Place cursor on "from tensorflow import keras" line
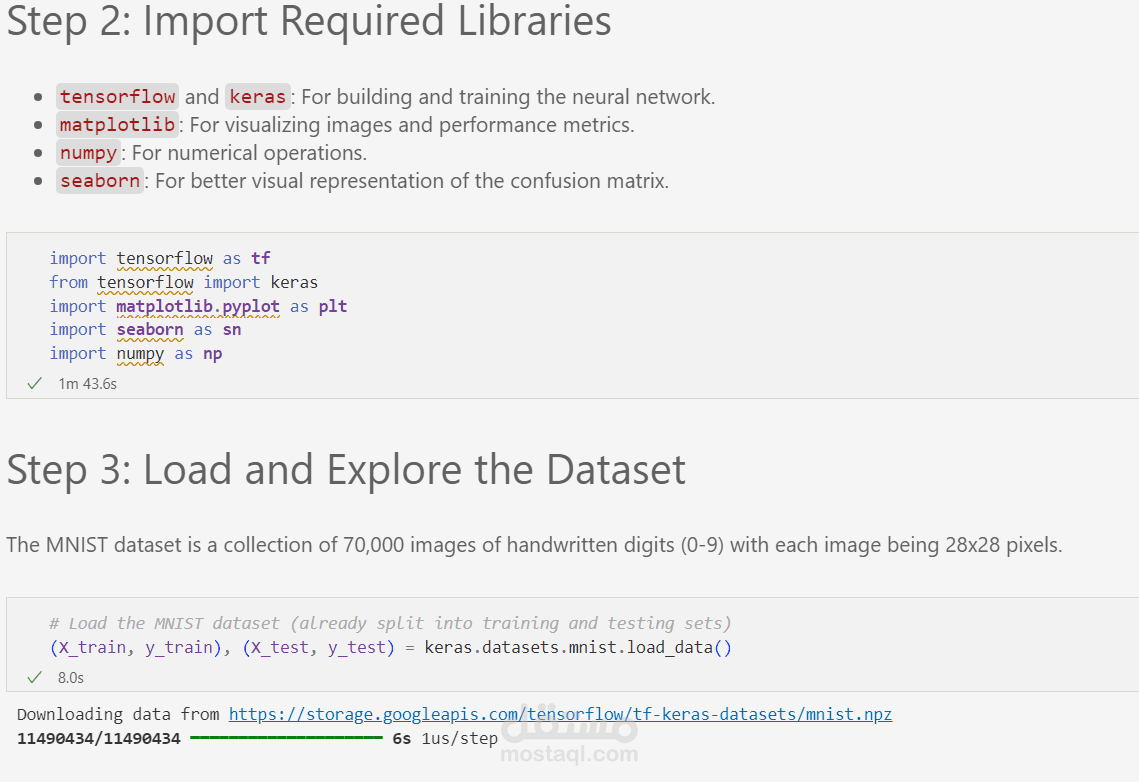The image size is (1139, 782). (x=184, y=282)
